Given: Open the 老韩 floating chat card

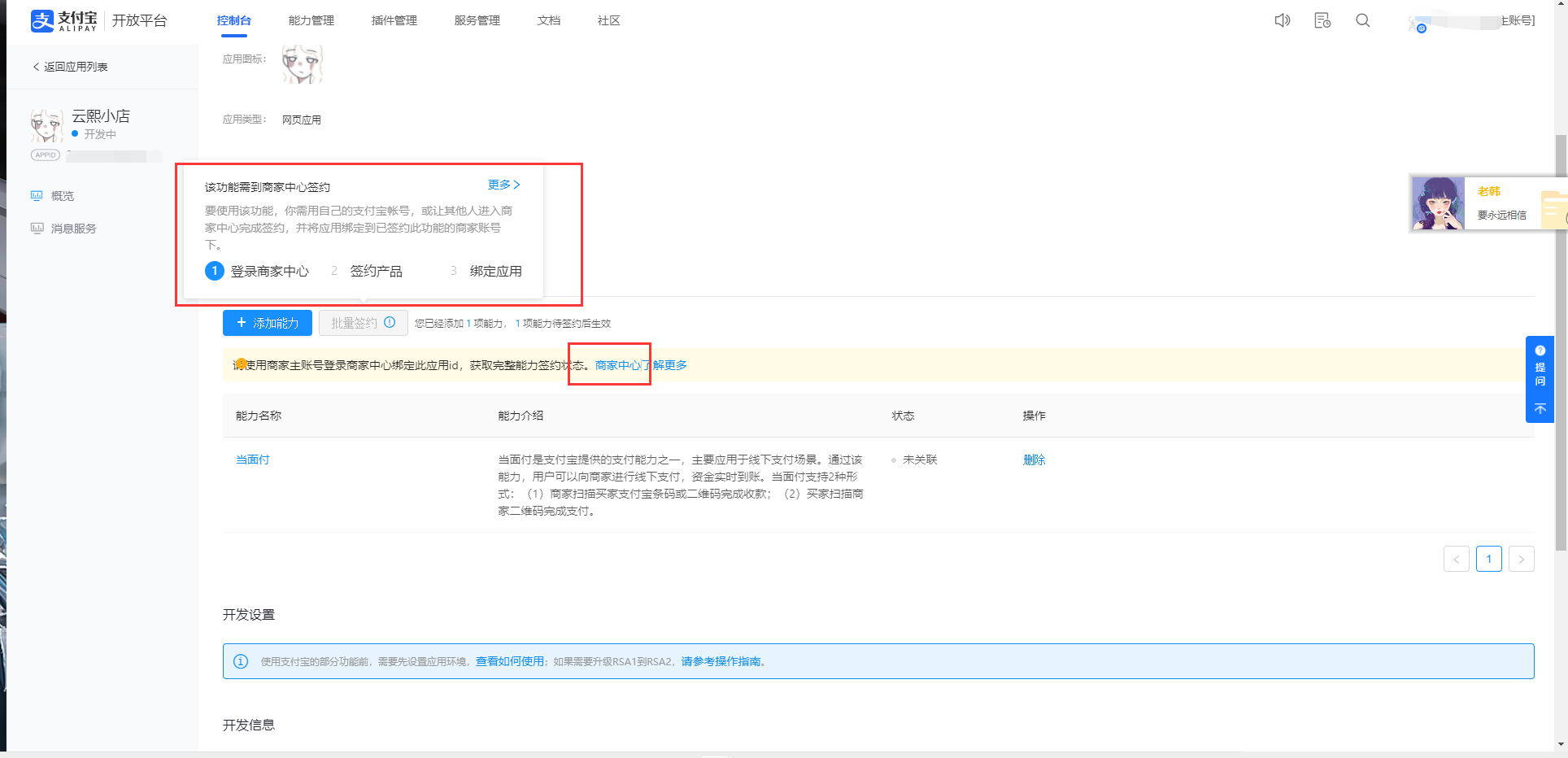Looking at the screenshot, I should point(1487,203).
